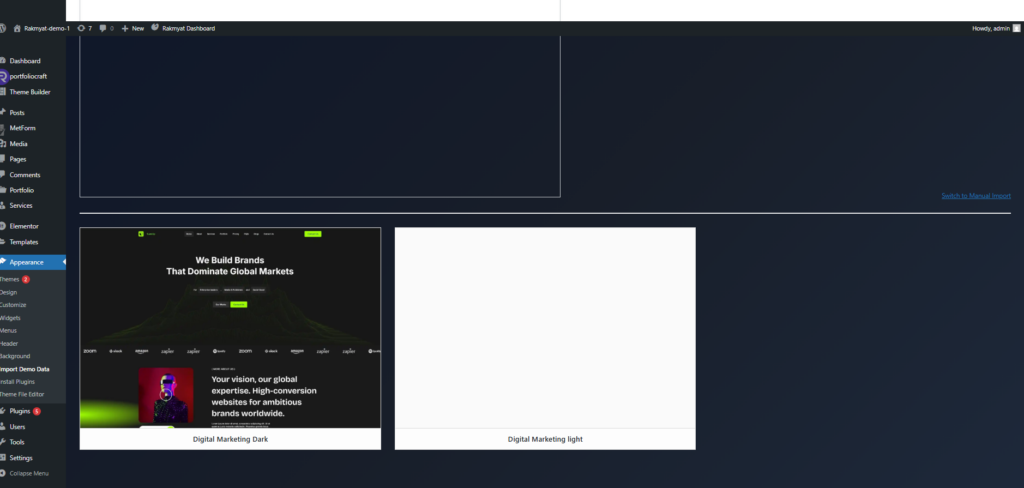This screenshot has height=488, width=1024.
Task: Click the Rakmyat Dashboard icon in admin bar
Action: pyautogui.click(x=155, y=28)
